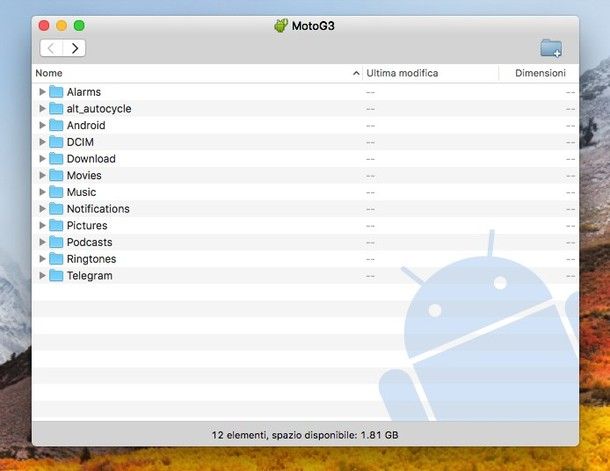This screenshot has height=471, width=610.
Task: Select the Pictures folder name
Action: point(87,226)
